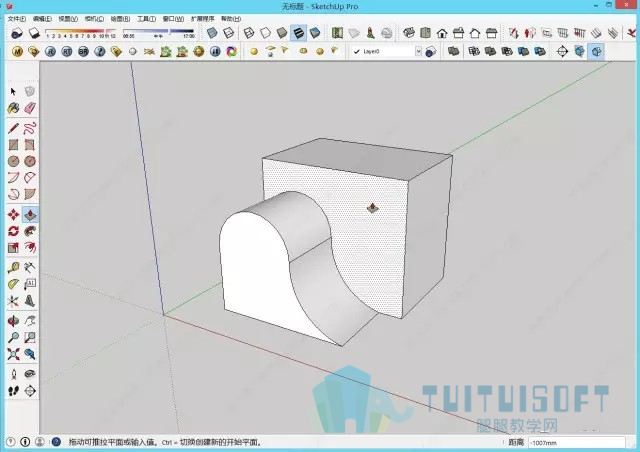Click the Instructor help status icon

[56, 441]
